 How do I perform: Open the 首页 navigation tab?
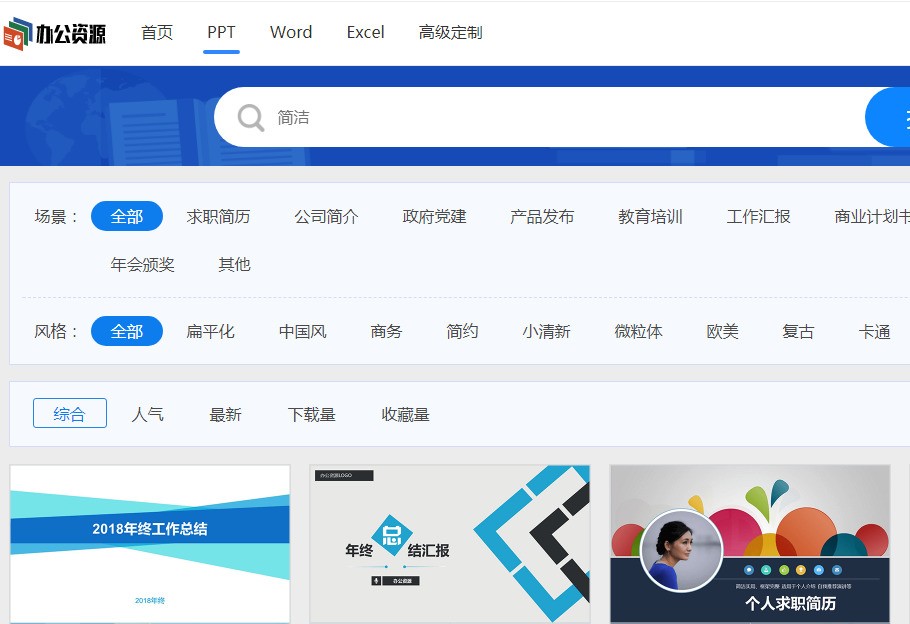157,33
